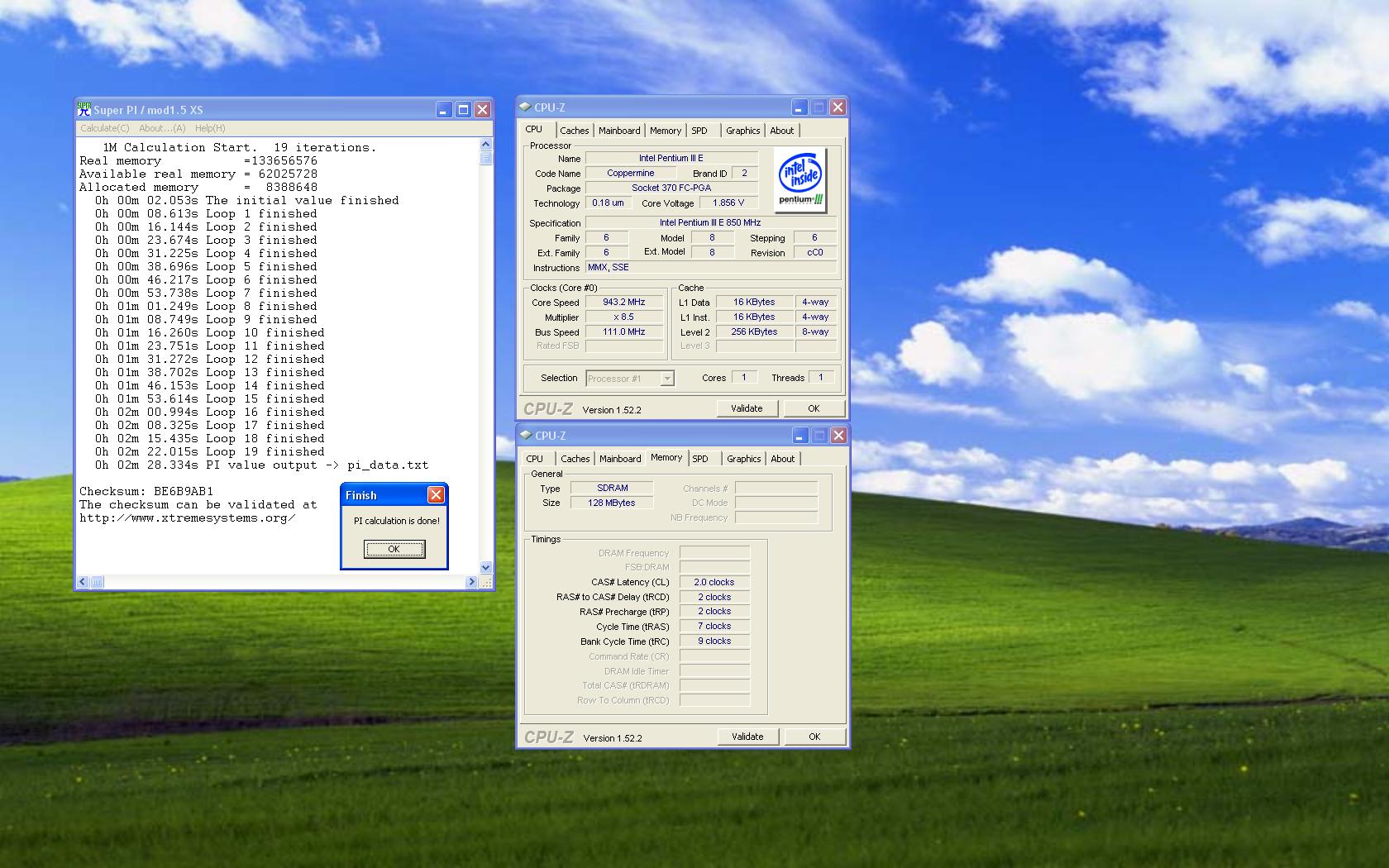
Task: Expand the Processor #1 selection dropdown
Action: point(667,379)
